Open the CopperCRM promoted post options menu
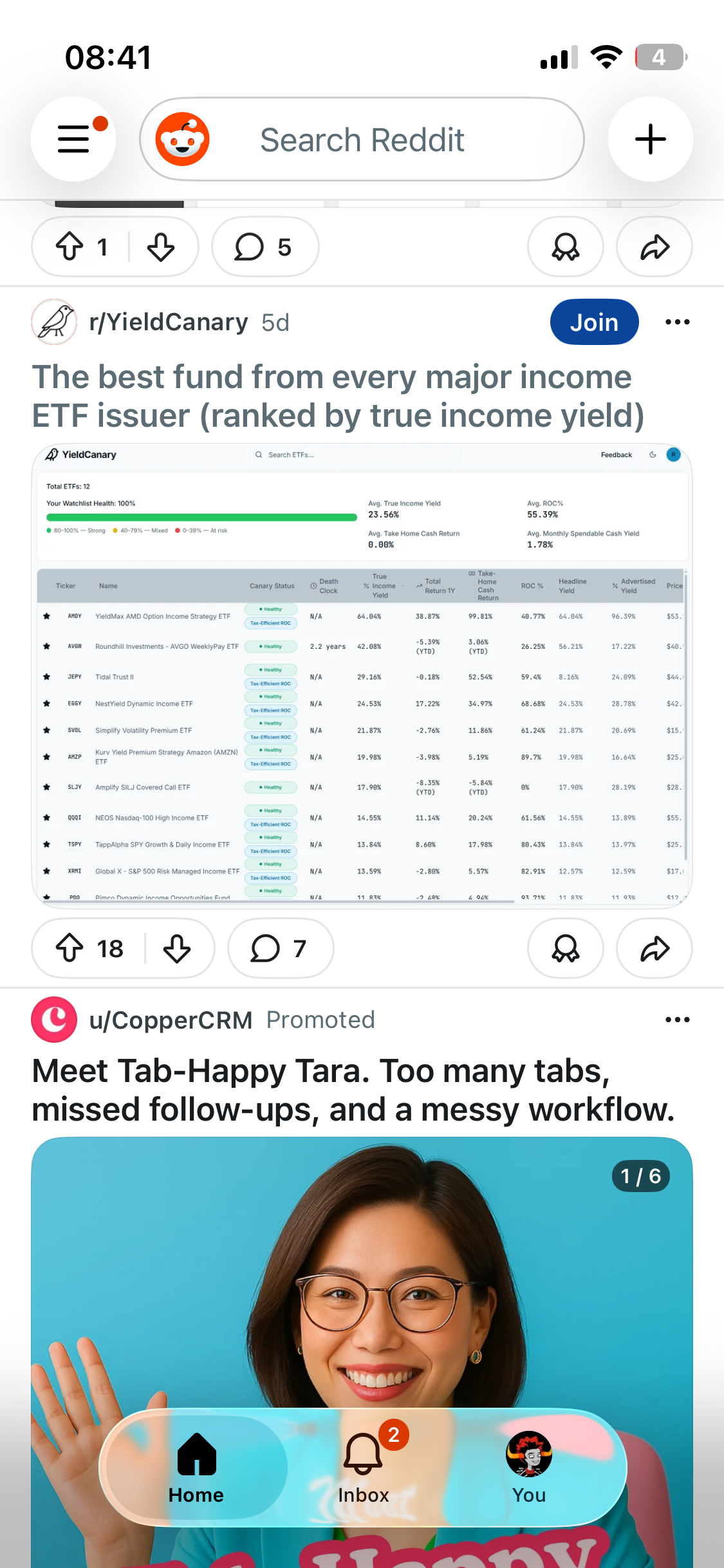Viewport: 724px width, 1568px height. 678,1020
